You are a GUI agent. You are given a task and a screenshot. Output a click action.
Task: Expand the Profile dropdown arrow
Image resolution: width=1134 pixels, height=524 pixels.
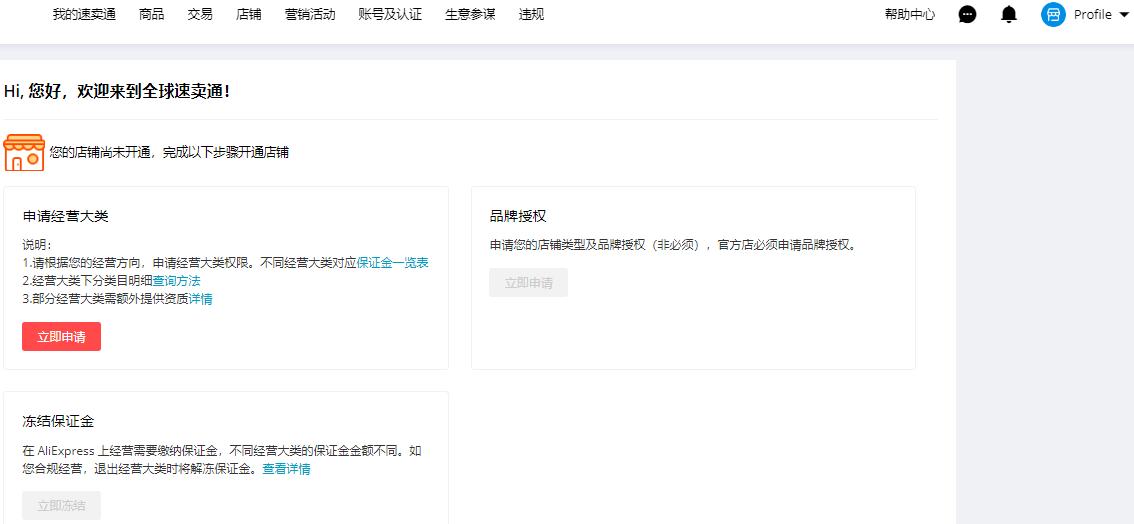point(1123,15)
